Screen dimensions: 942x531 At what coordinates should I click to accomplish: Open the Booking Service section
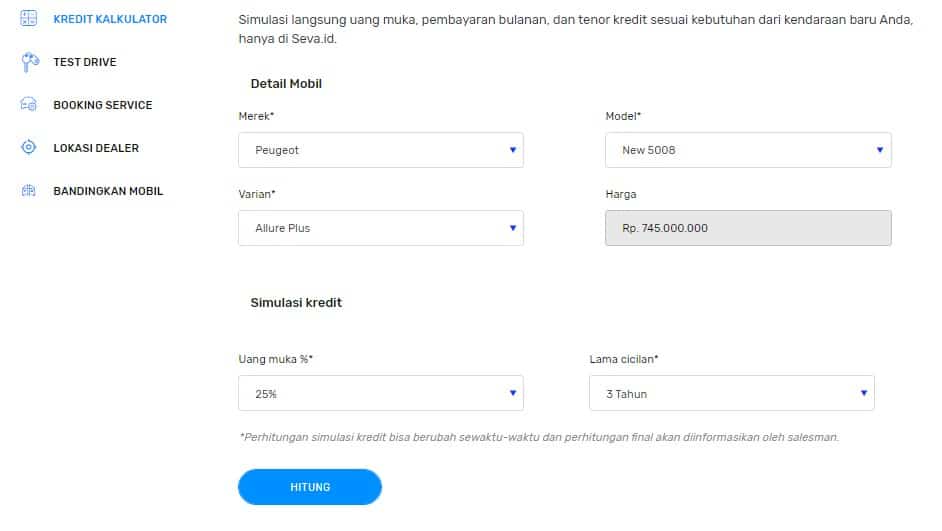103,105
